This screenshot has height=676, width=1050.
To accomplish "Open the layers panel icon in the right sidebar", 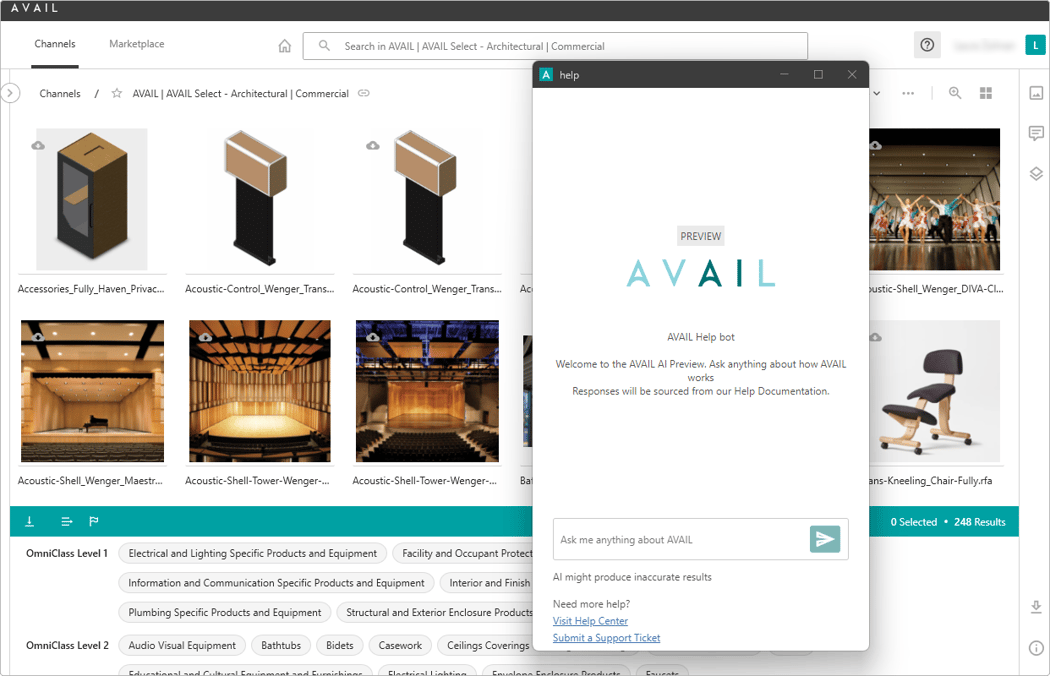I will point(1036,173).
